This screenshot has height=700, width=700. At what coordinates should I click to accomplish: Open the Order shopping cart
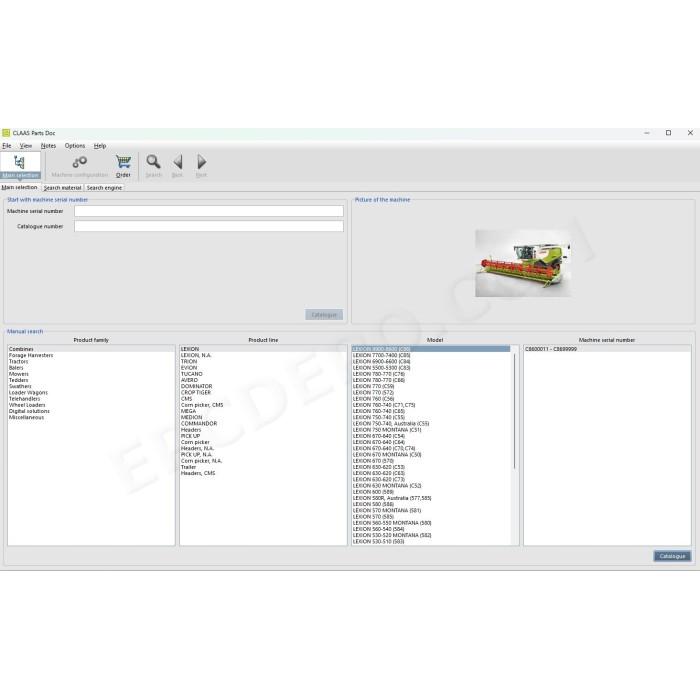click(123, 166)
